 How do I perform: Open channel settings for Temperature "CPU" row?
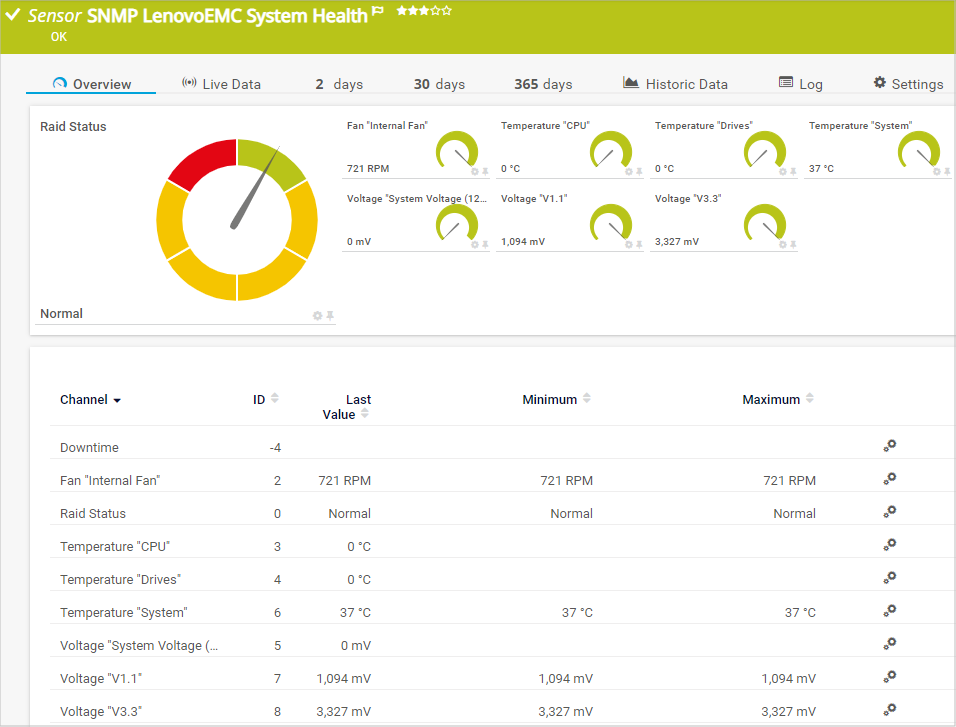[889, 545]
